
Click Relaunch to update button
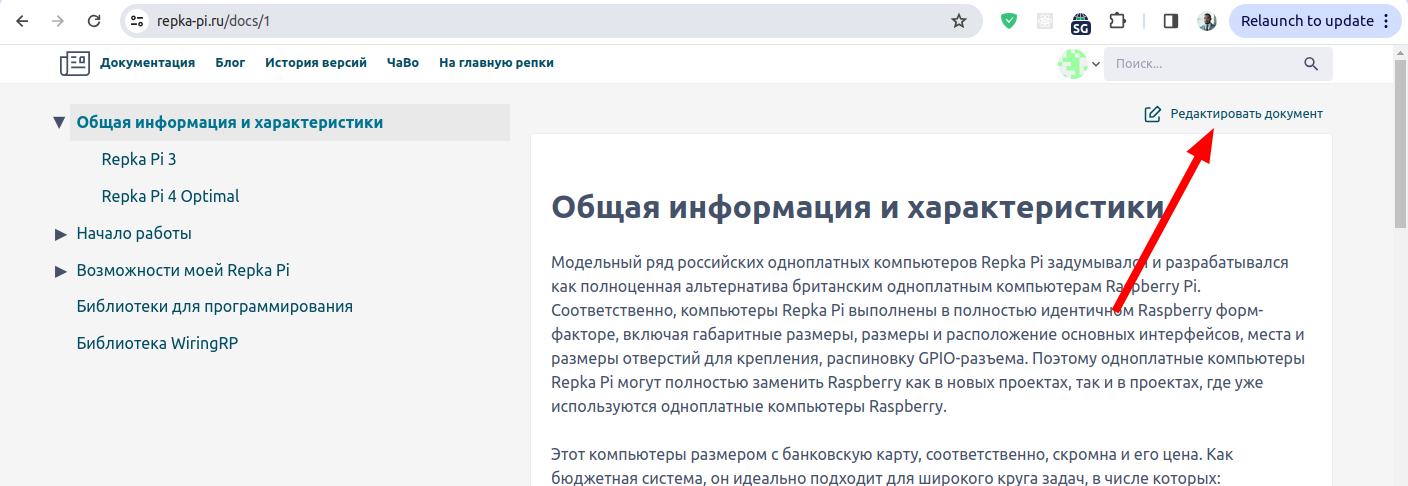(1305, 21)
